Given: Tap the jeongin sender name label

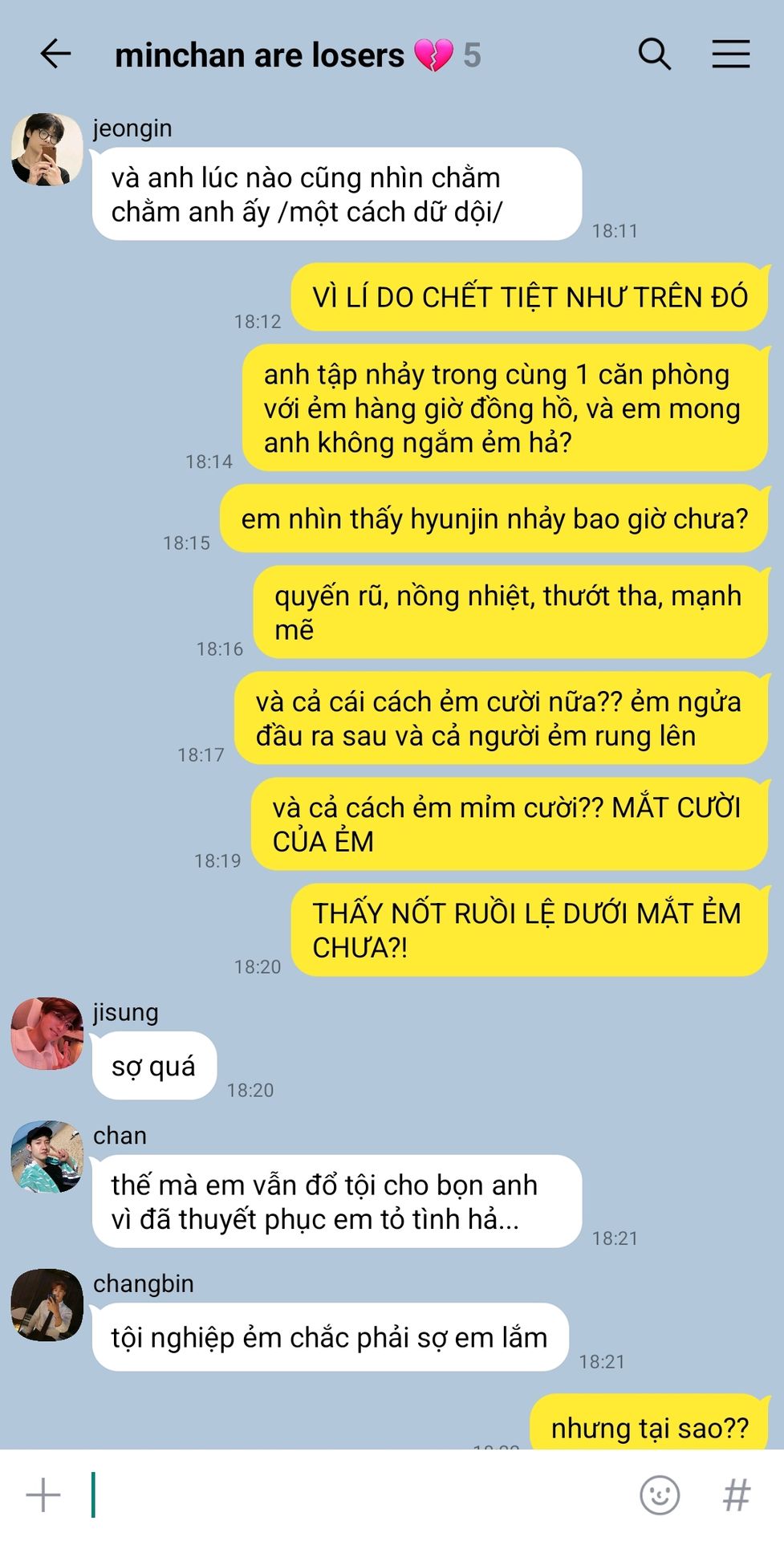Looking at the screenshot, I should (x=132, y=128).
